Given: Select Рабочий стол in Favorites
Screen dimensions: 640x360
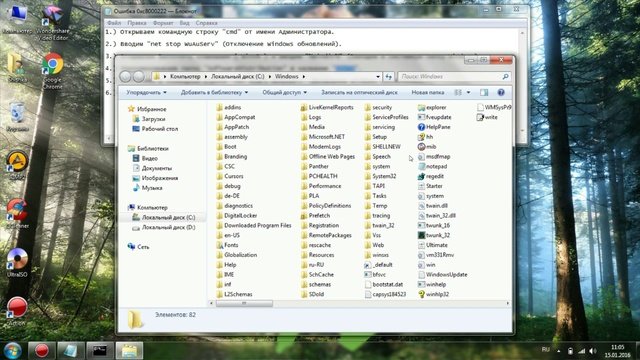Looking at the screenshot, I should click(155, 129).
